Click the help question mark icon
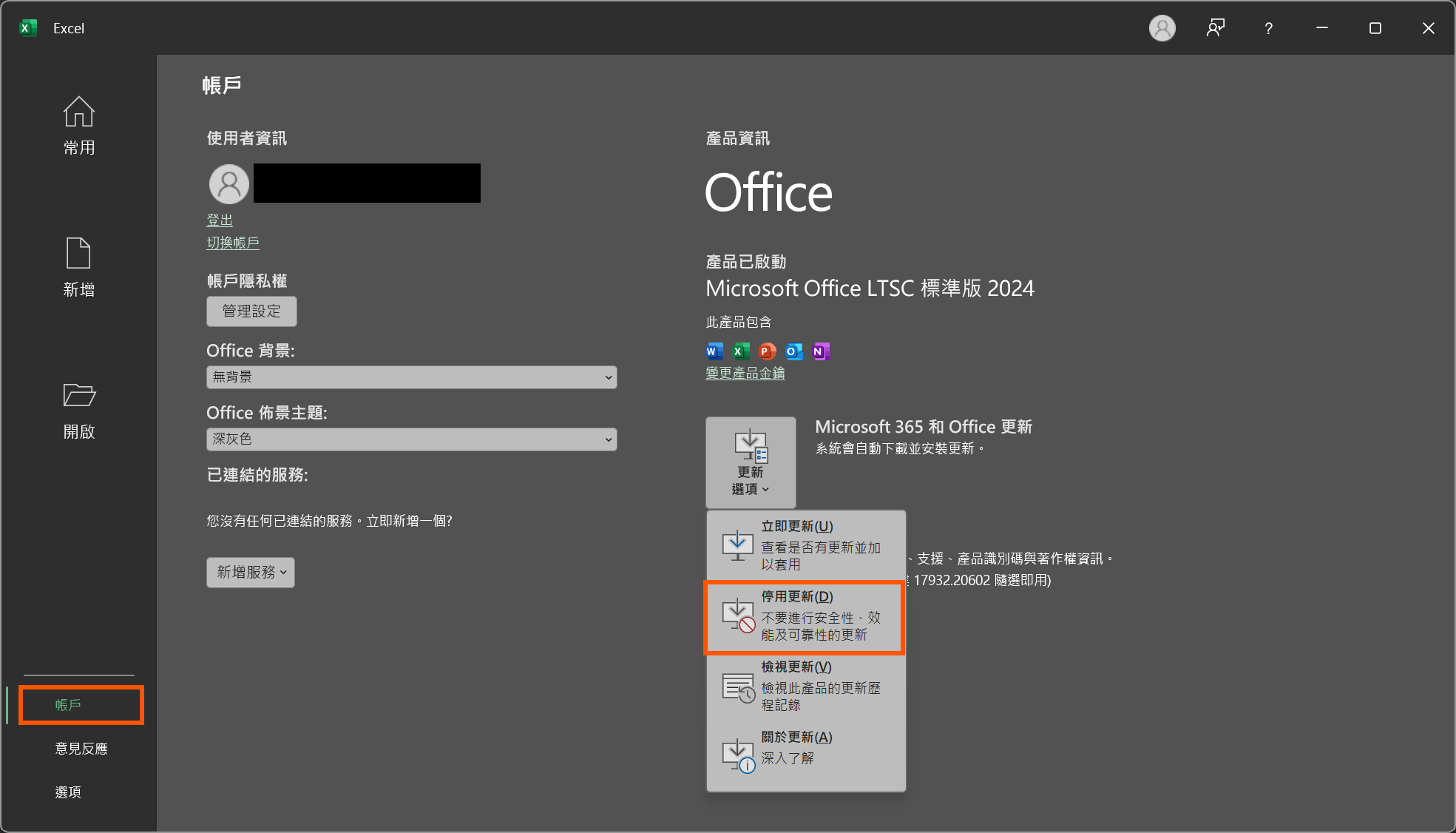The width and height of the screenshot is (1456, 833). tap(1268, 28)
